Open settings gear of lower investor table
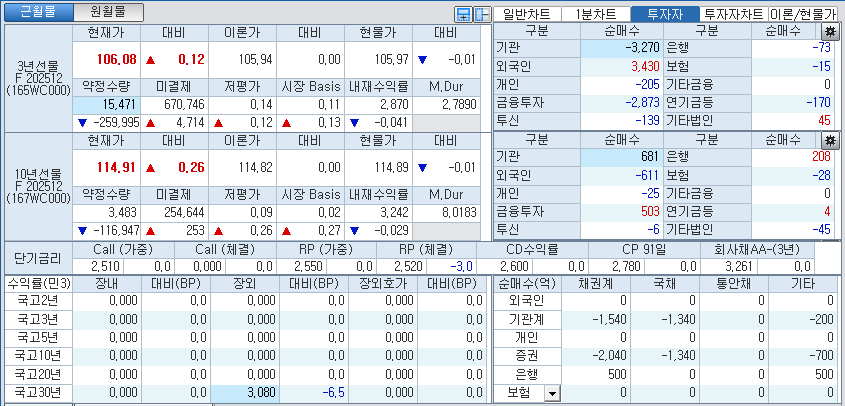This screenshot has width=845, height=406. point(830,141)
